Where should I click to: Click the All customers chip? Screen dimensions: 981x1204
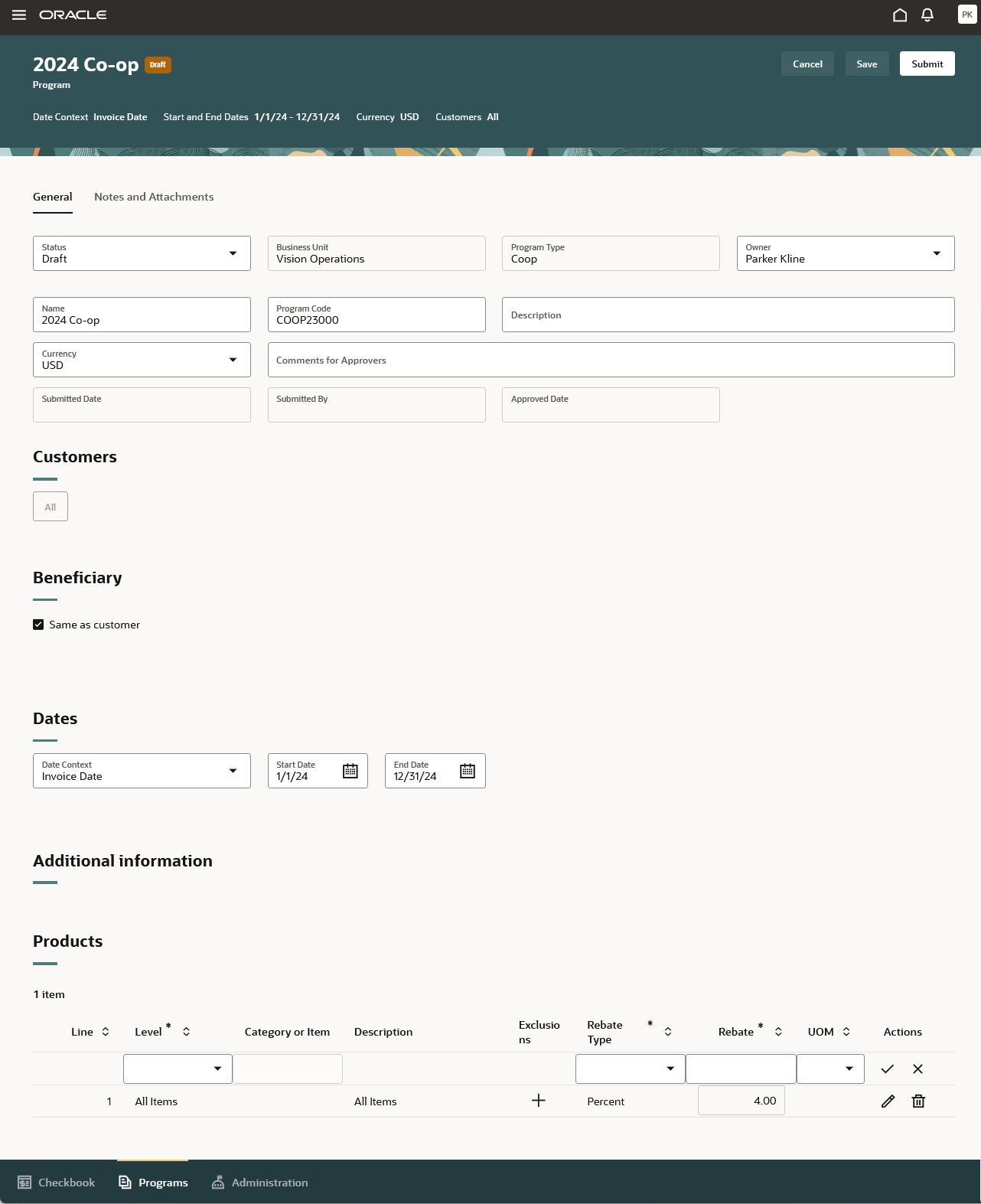coord(51,507)
